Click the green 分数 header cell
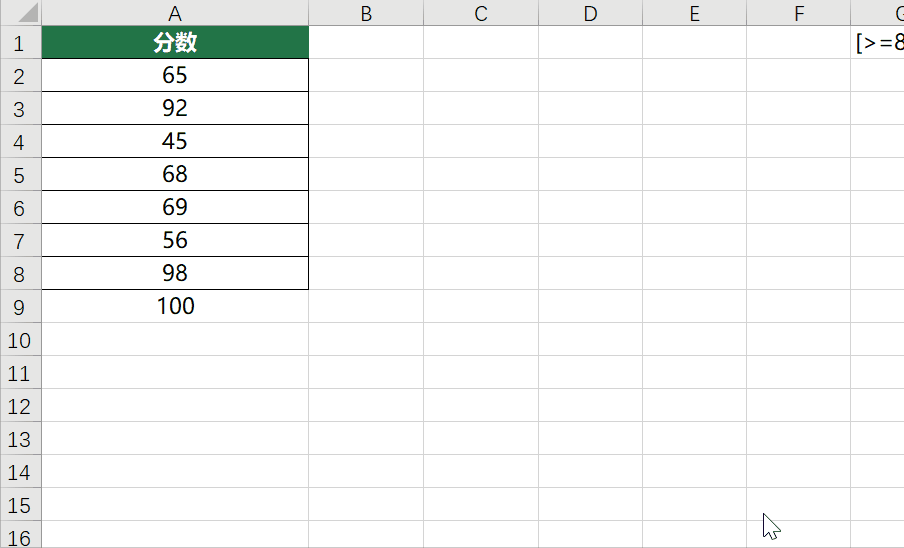Screen dimensions: 904x548 pos(175,42)
